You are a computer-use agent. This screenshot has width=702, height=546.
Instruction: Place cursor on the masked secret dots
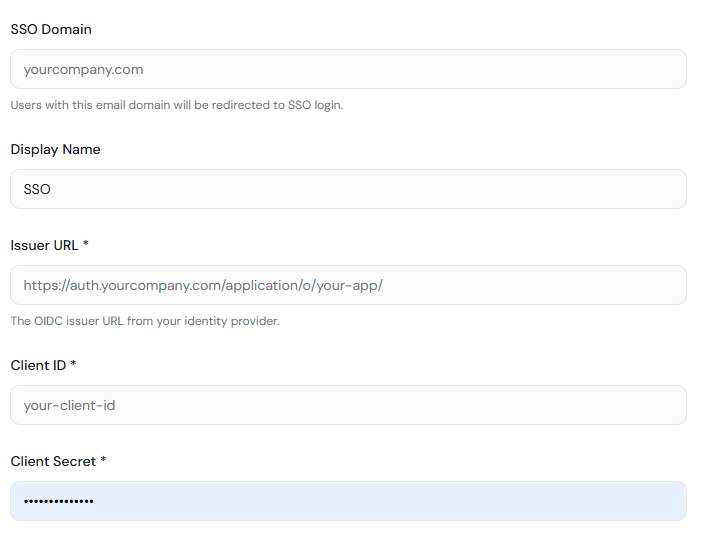tap(58, 501)
